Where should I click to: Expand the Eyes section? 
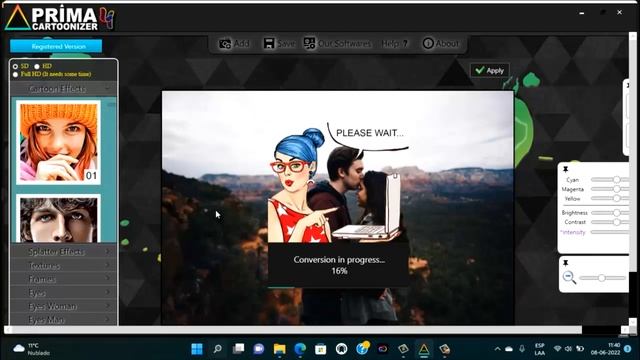64,293
